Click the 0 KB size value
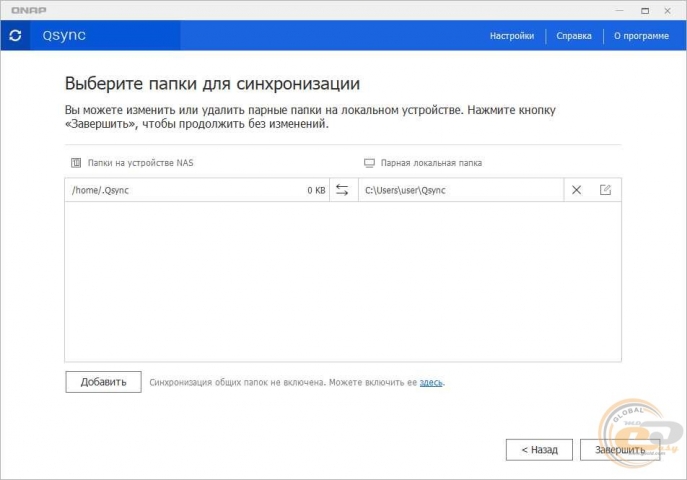This screenshot has height=480, width=687. tap(316, 190)
